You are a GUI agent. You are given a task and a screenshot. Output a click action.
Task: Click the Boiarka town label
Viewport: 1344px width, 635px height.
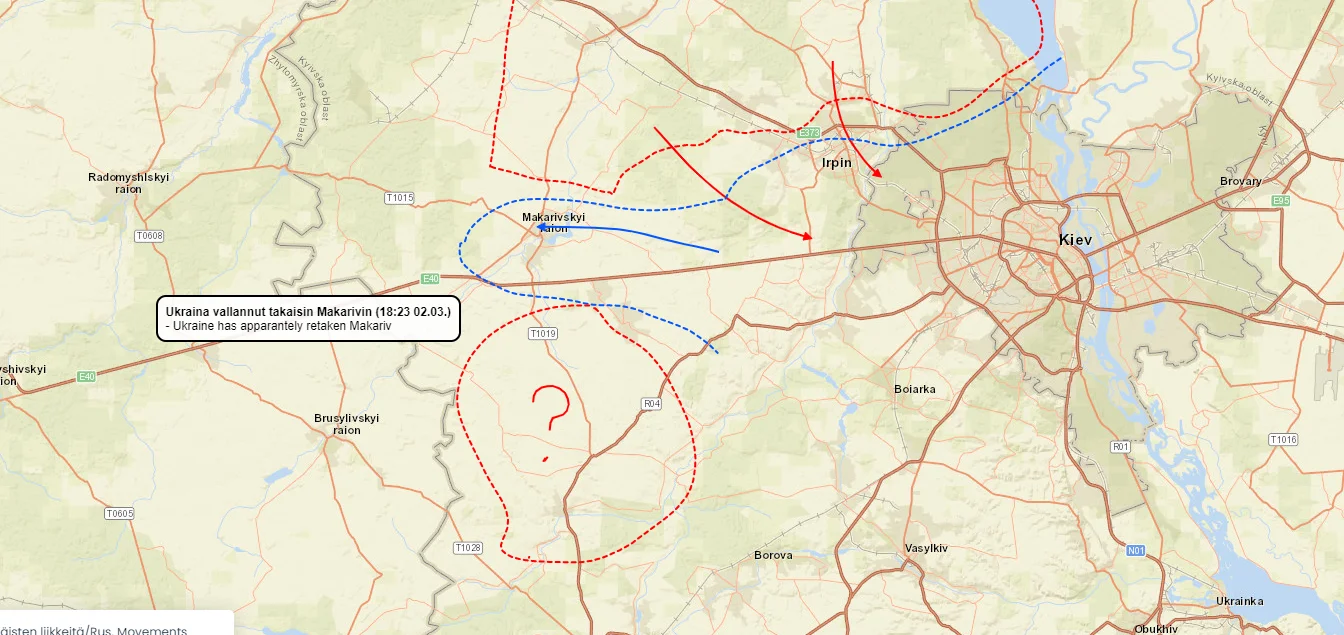coord(914,389)
